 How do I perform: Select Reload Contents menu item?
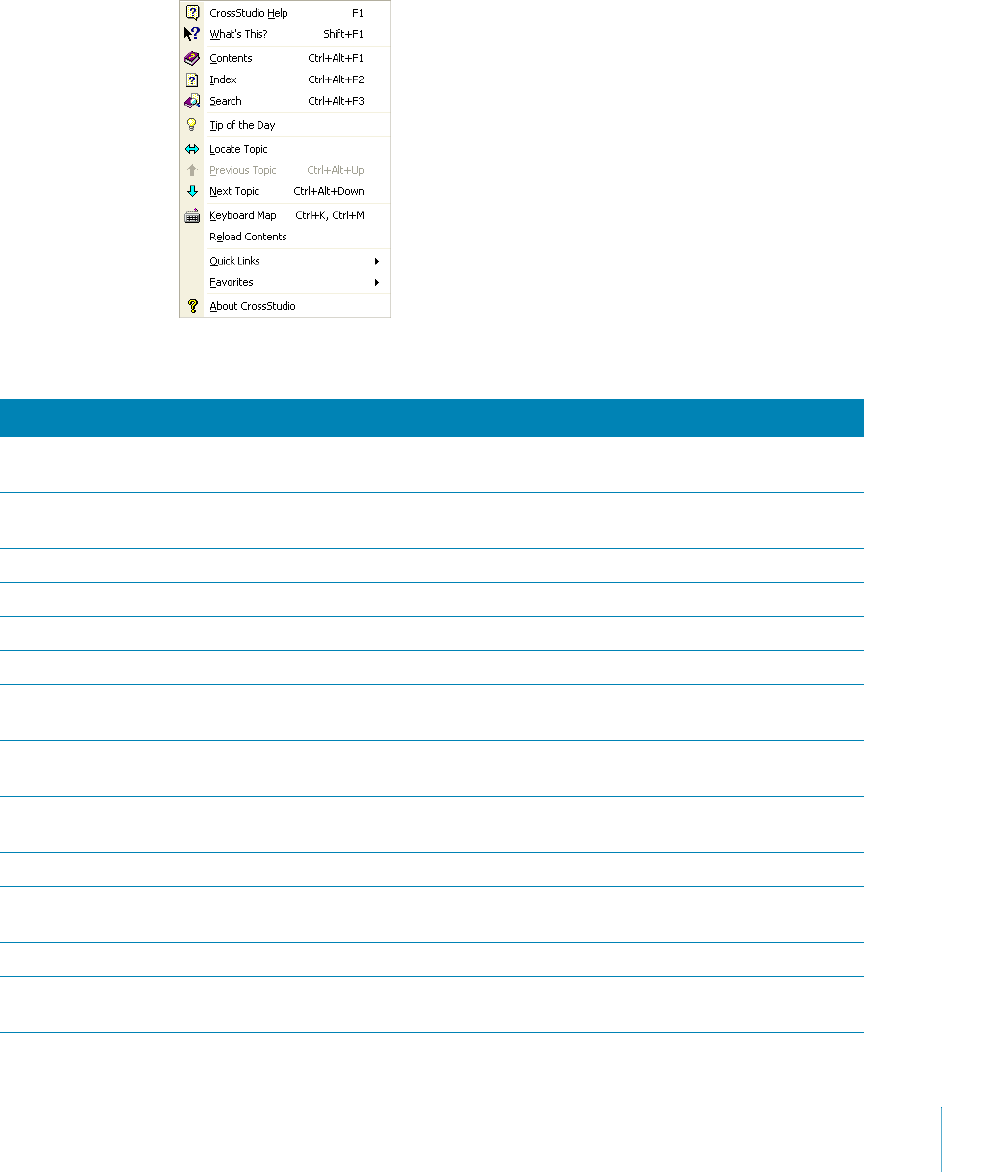285,237
